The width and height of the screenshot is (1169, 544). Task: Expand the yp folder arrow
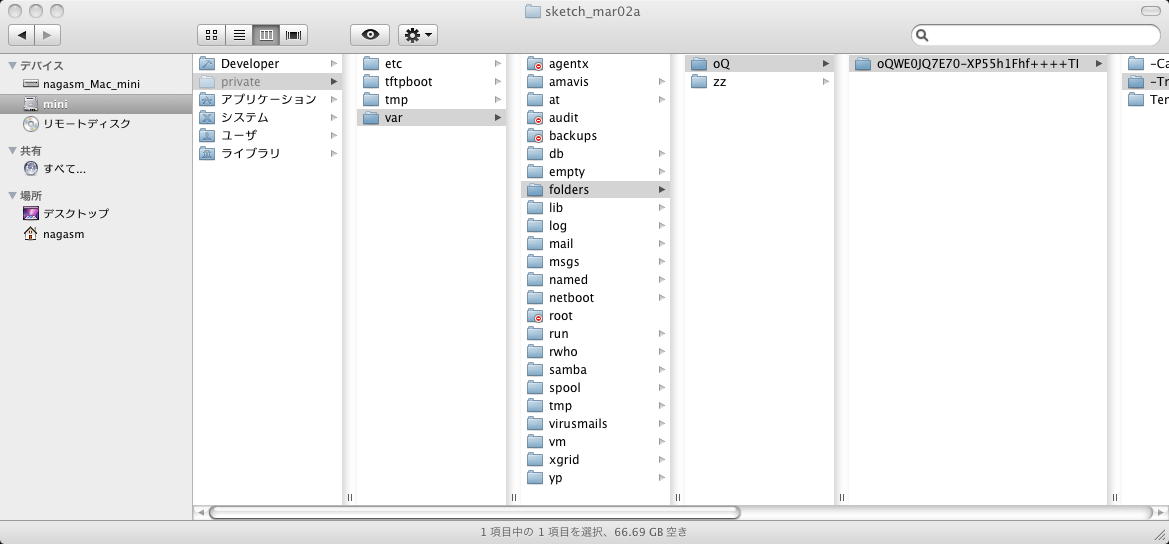pyautogui.click(x=661, y=478)
